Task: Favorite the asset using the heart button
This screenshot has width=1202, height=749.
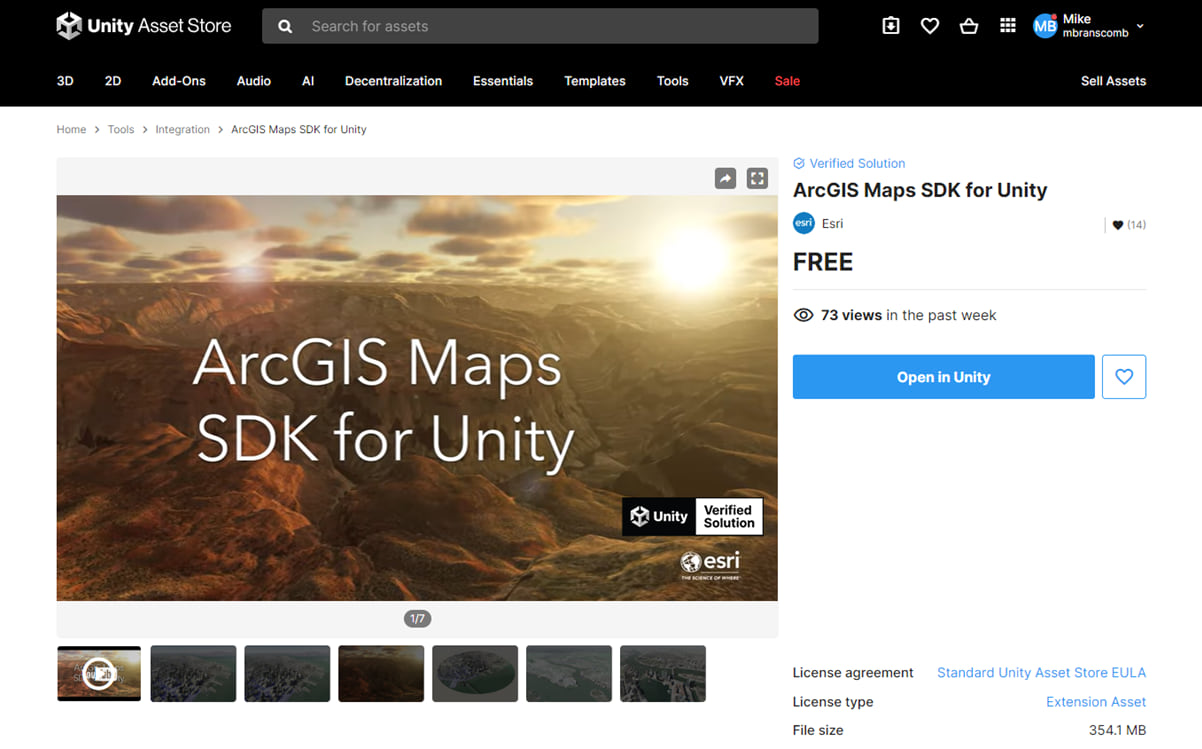Action: pyautogui.click(x=1124, y=377)
